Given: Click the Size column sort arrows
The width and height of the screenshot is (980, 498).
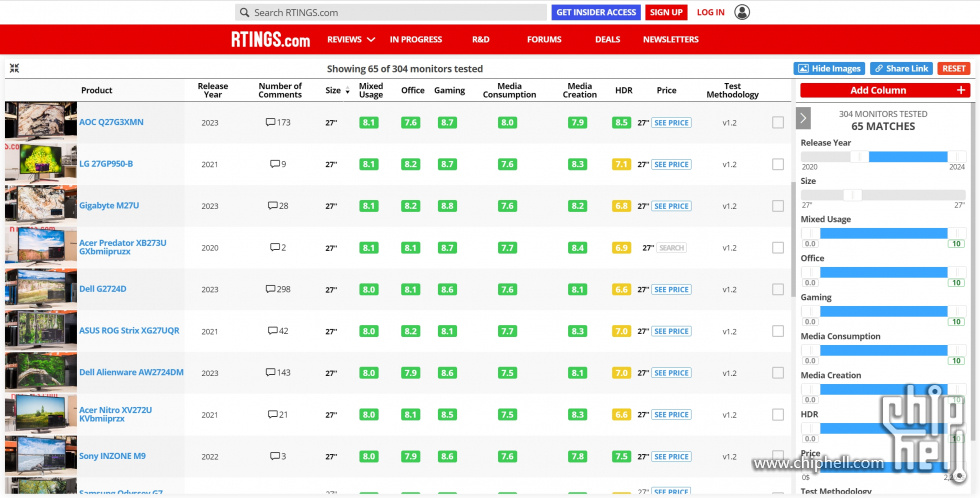Looking at the screenshot, I should pos(348,91).
